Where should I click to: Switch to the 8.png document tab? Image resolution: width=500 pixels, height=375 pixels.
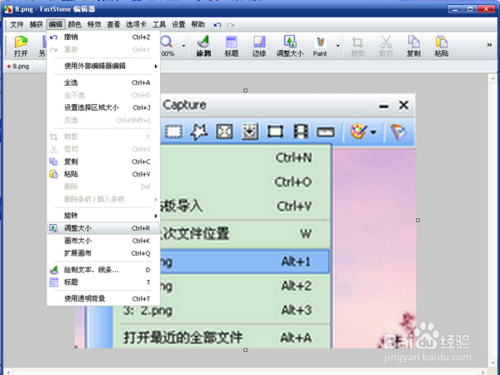click(x=19, y=66)
